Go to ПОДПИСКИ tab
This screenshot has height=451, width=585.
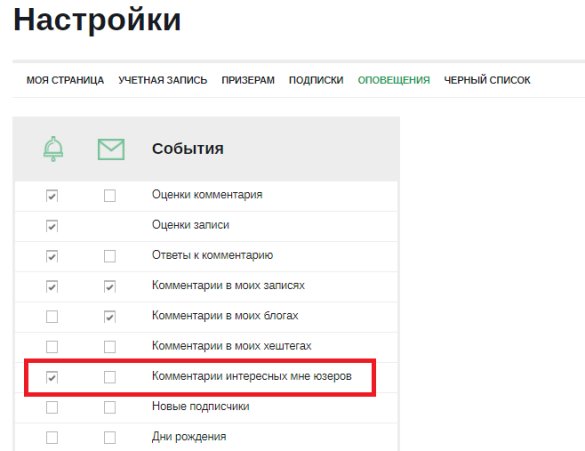point(316,80)
